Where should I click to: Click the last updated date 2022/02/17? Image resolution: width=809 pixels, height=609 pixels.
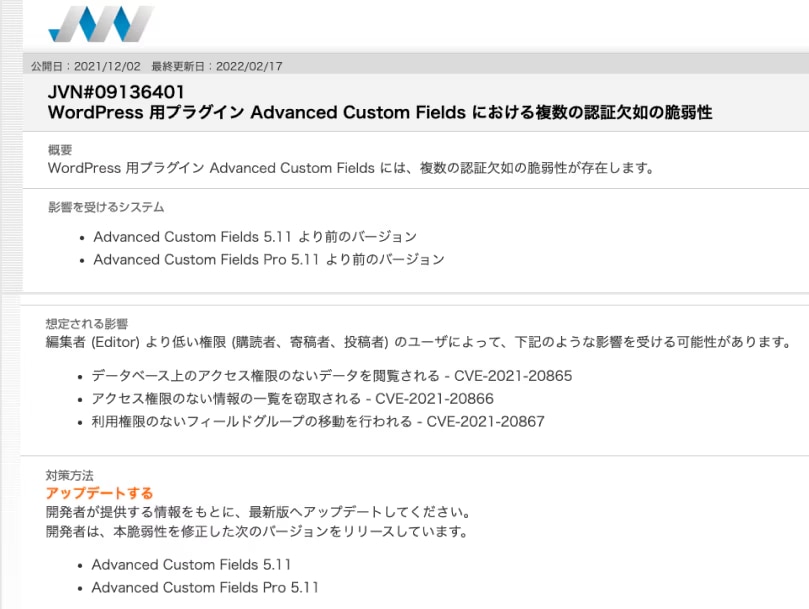pyautogui.click(x=249, y=66)
